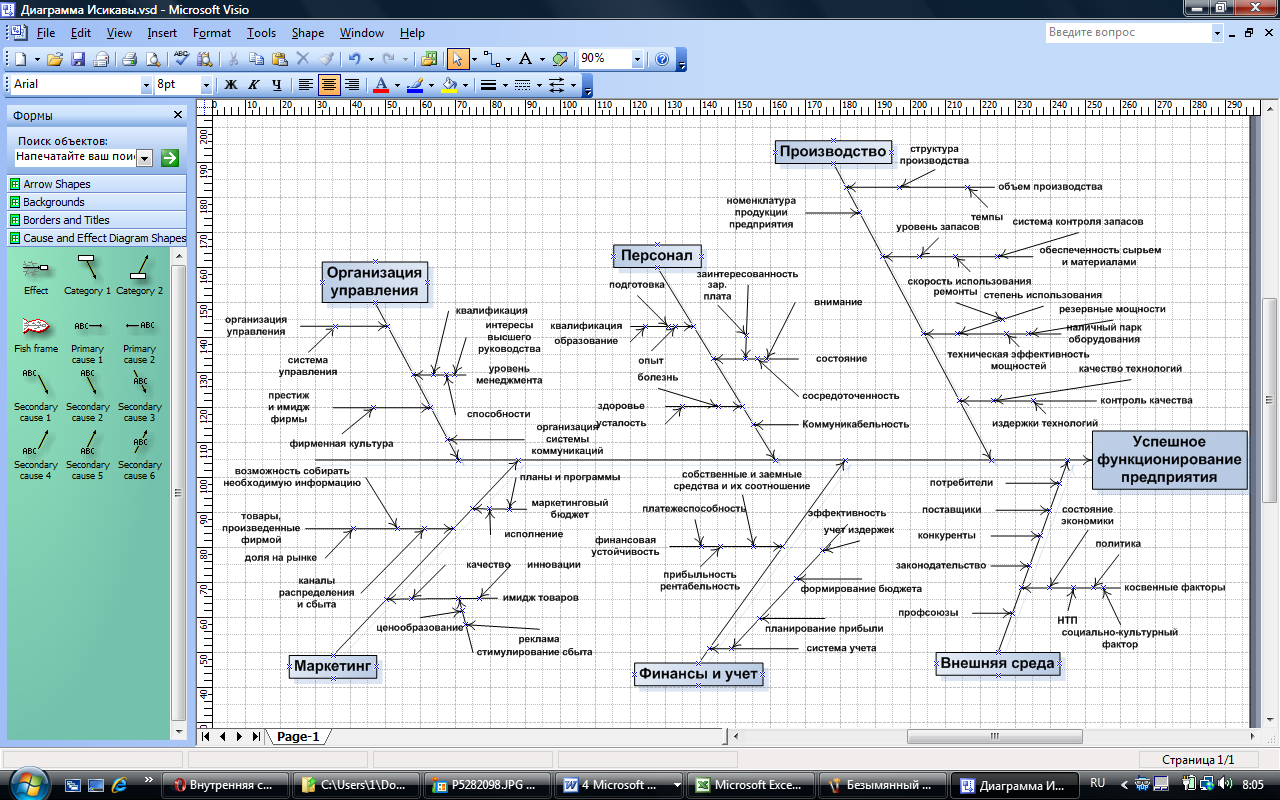Open the shape search history dropdown

click(144, 157)
